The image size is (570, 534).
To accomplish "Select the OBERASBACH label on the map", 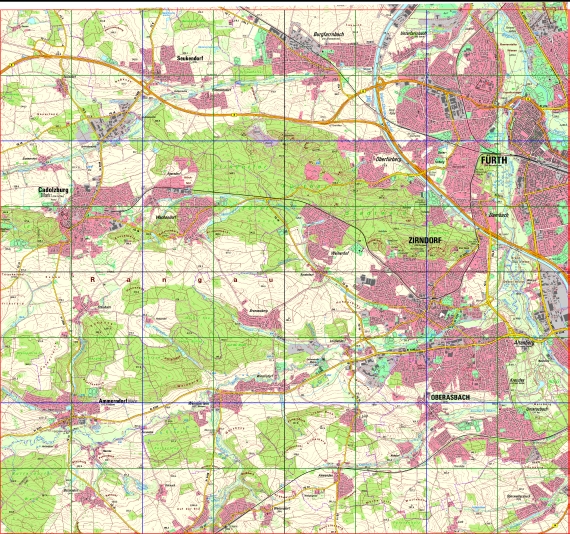I will point(450,397).
